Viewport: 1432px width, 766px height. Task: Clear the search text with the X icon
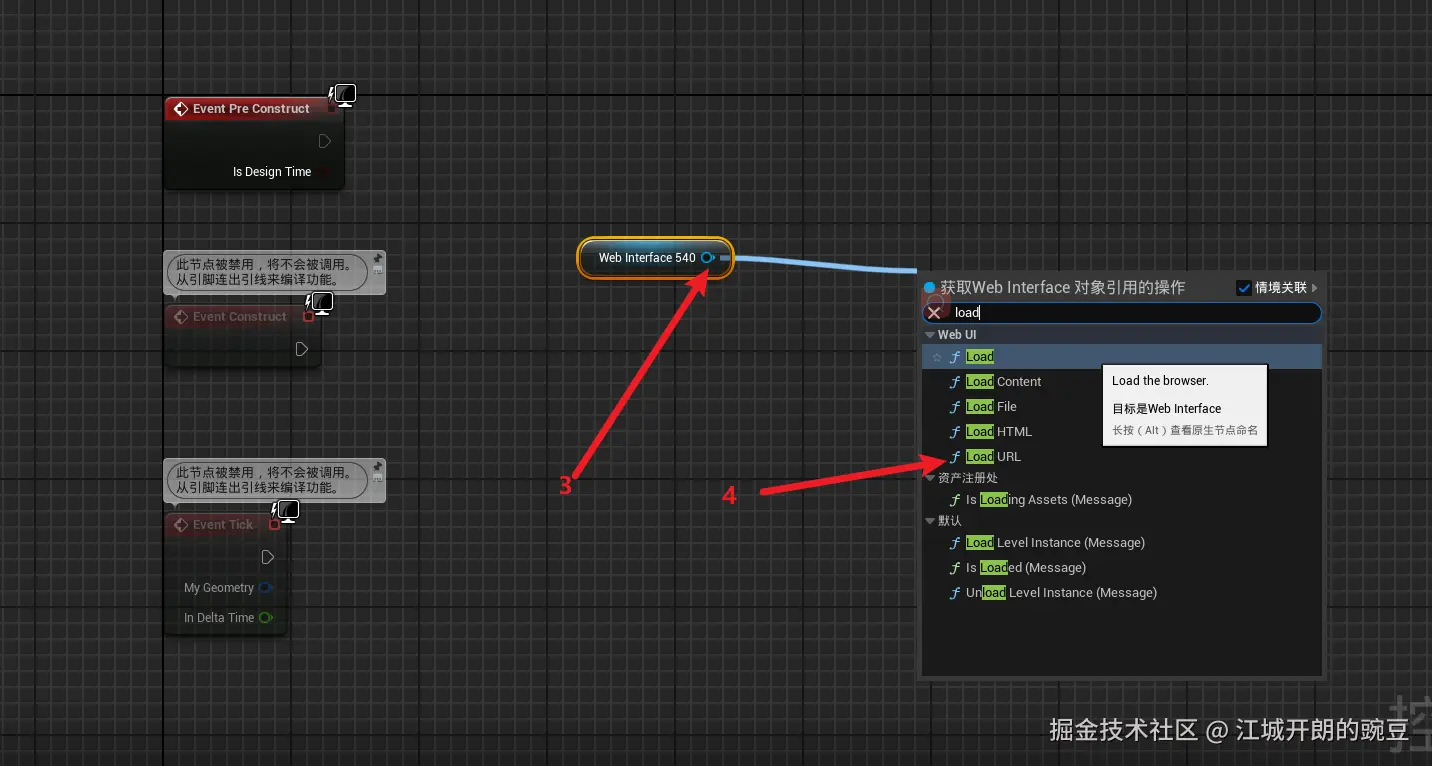[934, 313]
